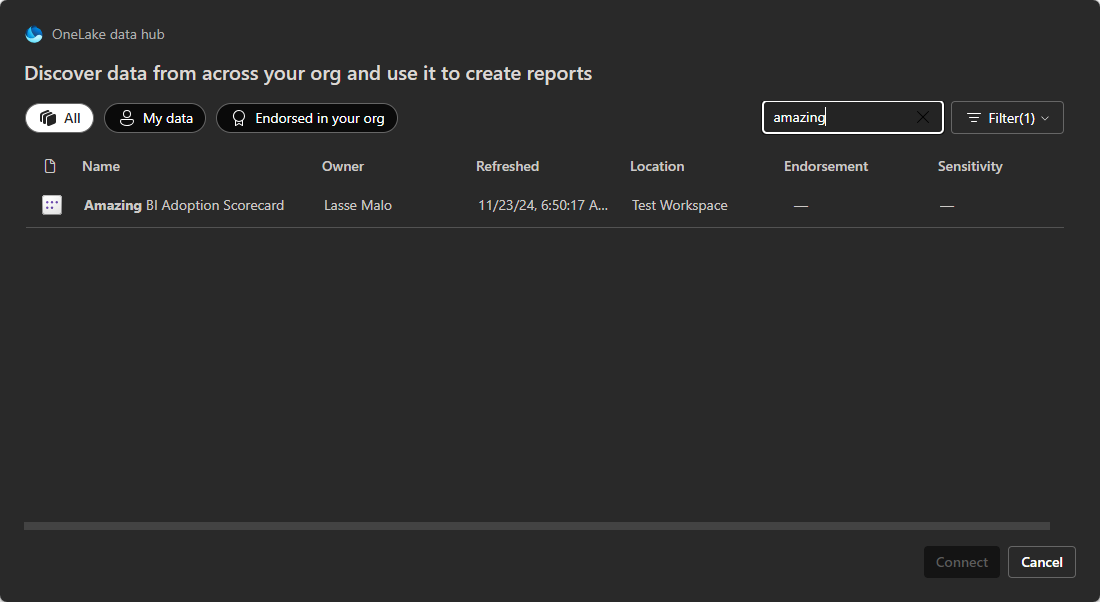Clear search text with the X icon
Viewport: 1100px width, 602px height.
pos(923,117)
